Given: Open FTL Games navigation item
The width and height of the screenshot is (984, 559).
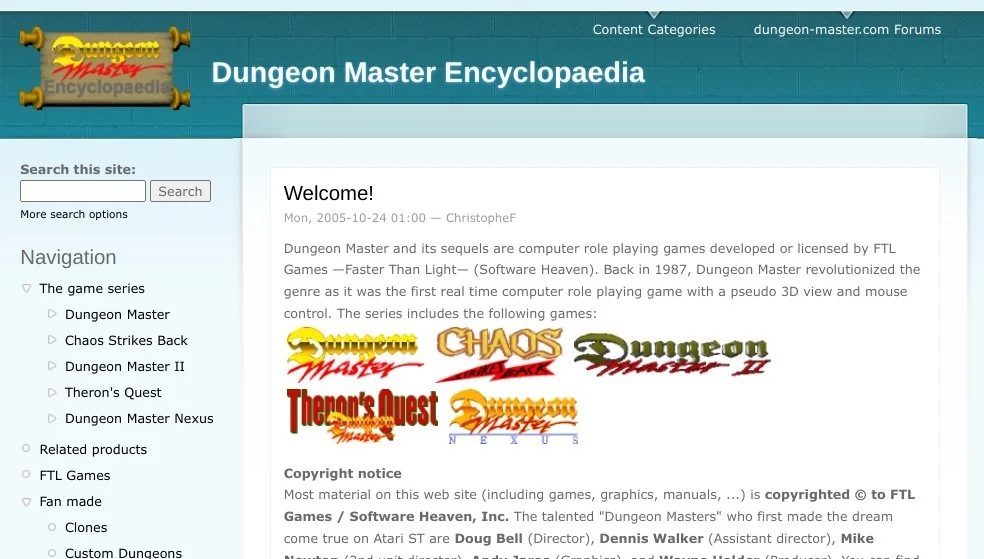Looking at the screenshot, I should pyautogui.click(x=75, y=476).
